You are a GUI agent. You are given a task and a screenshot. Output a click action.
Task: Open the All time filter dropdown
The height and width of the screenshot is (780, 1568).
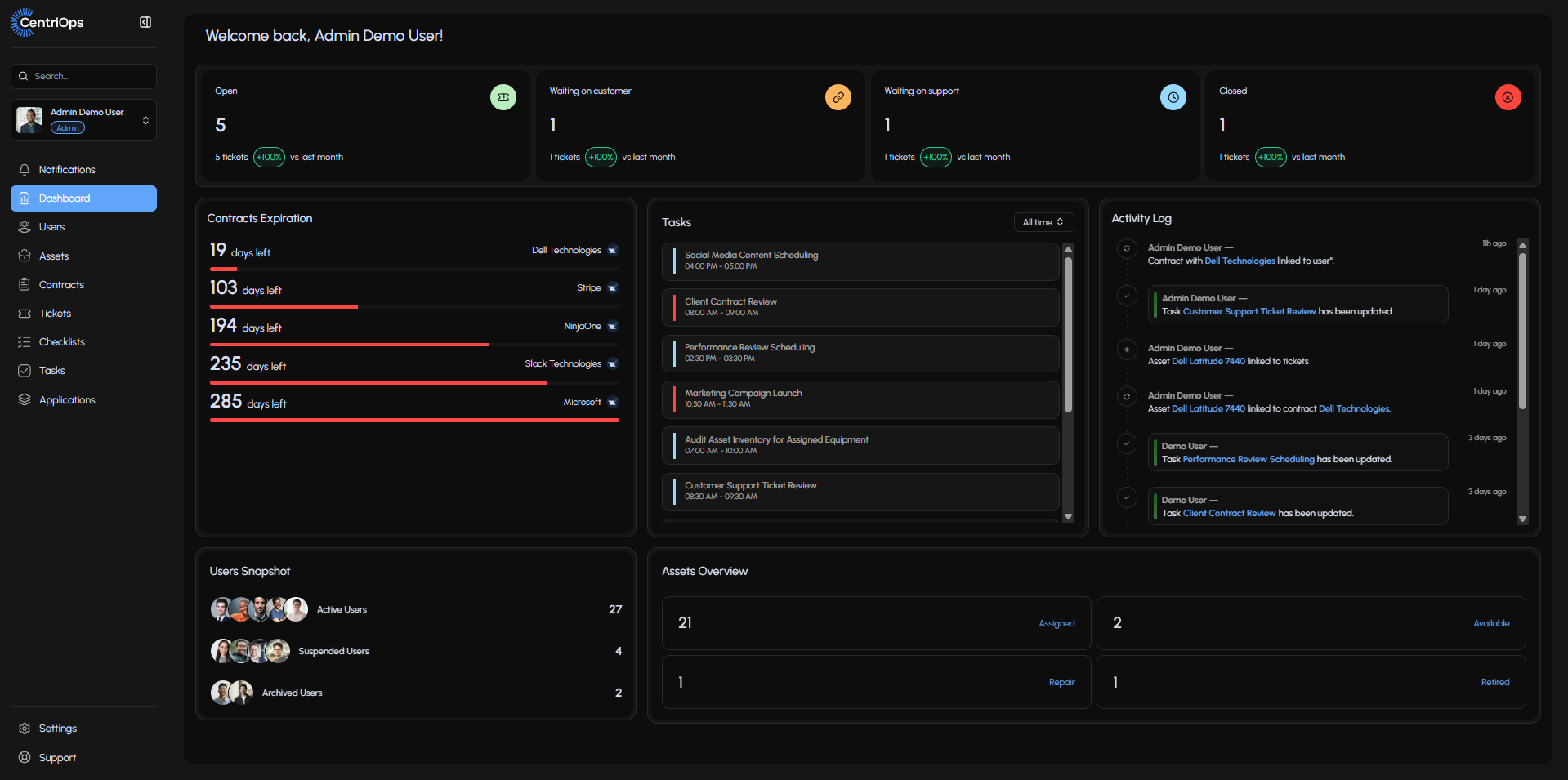click(x=1043, y=222)
